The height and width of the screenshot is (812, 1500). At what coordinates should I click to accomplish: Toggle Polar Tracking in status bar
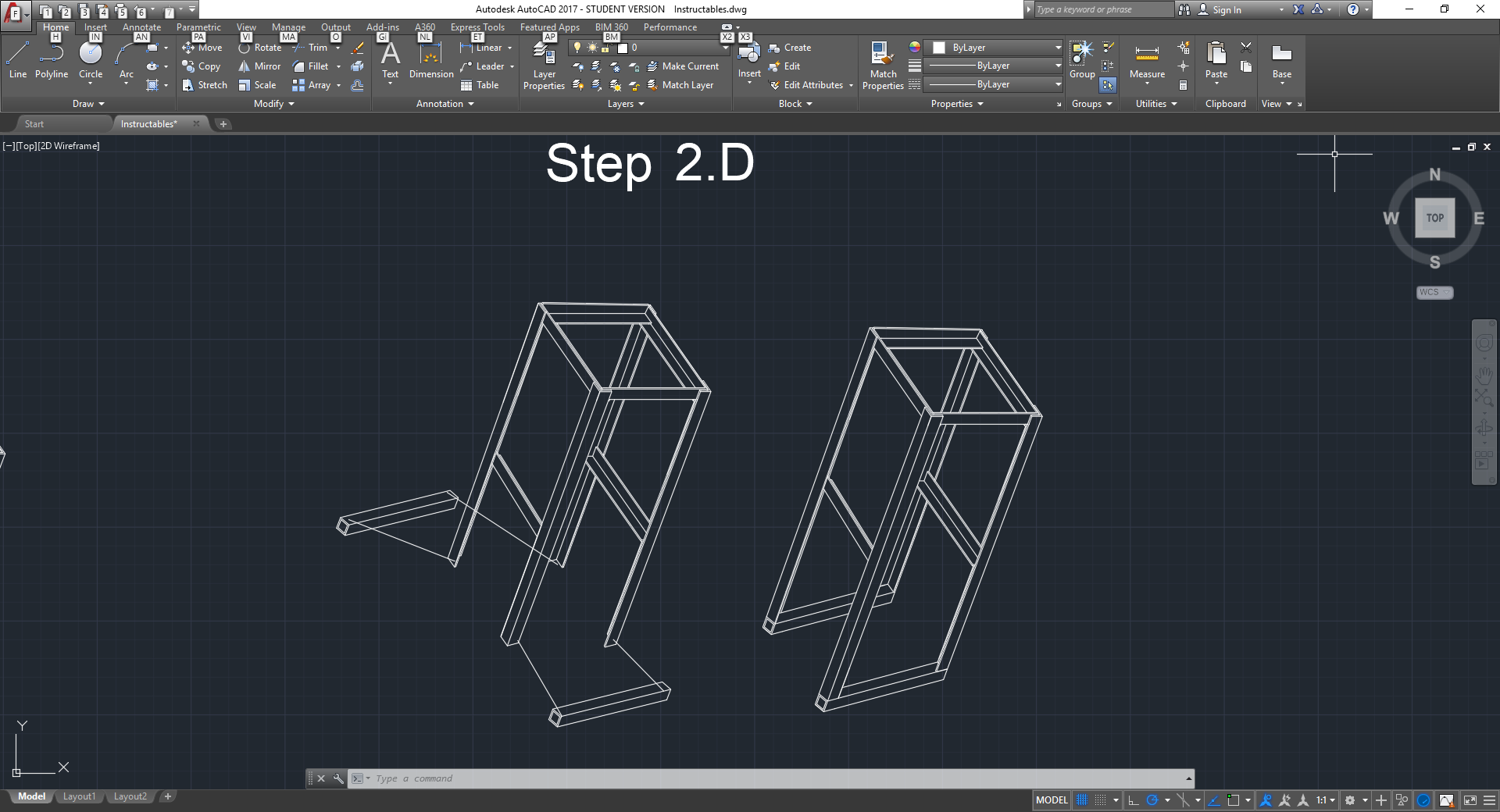[1152, 800]
